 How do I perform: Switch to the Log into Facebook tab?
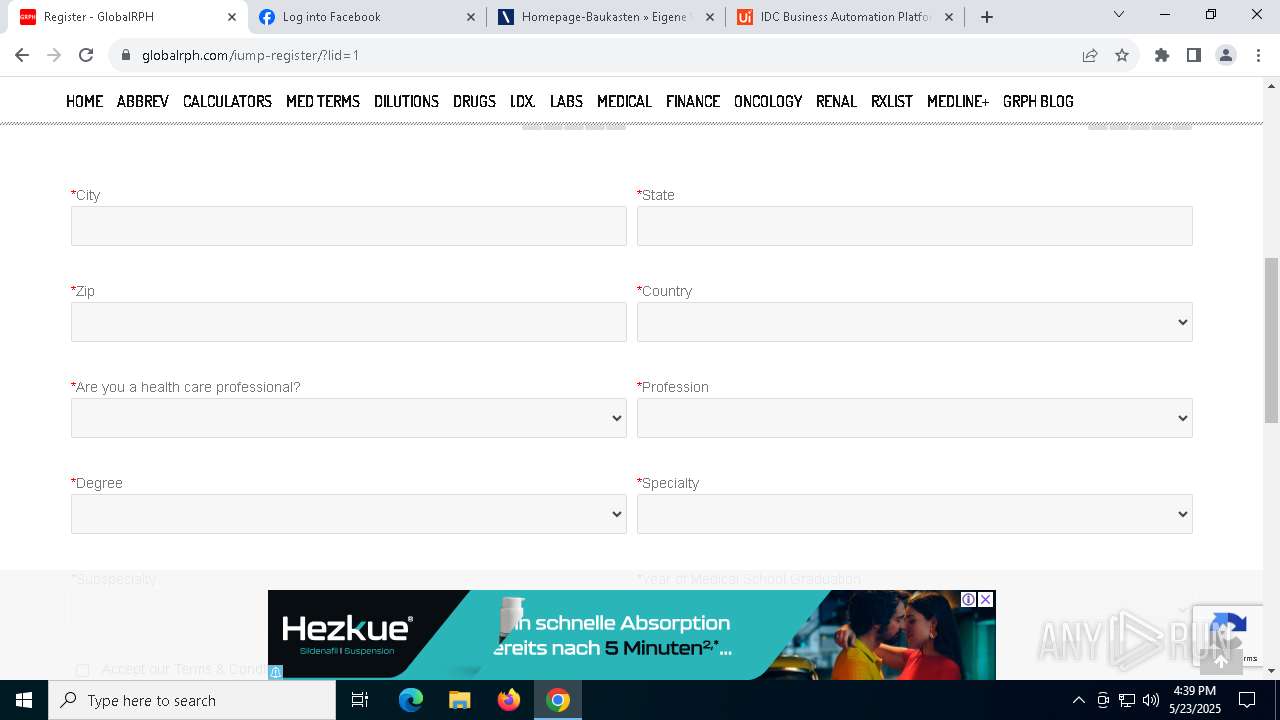[x=367, y=17]
